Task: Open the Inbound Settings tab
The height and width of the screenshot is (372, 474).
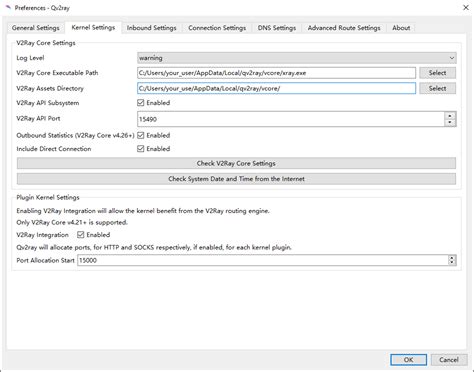Action: [152, 28]
